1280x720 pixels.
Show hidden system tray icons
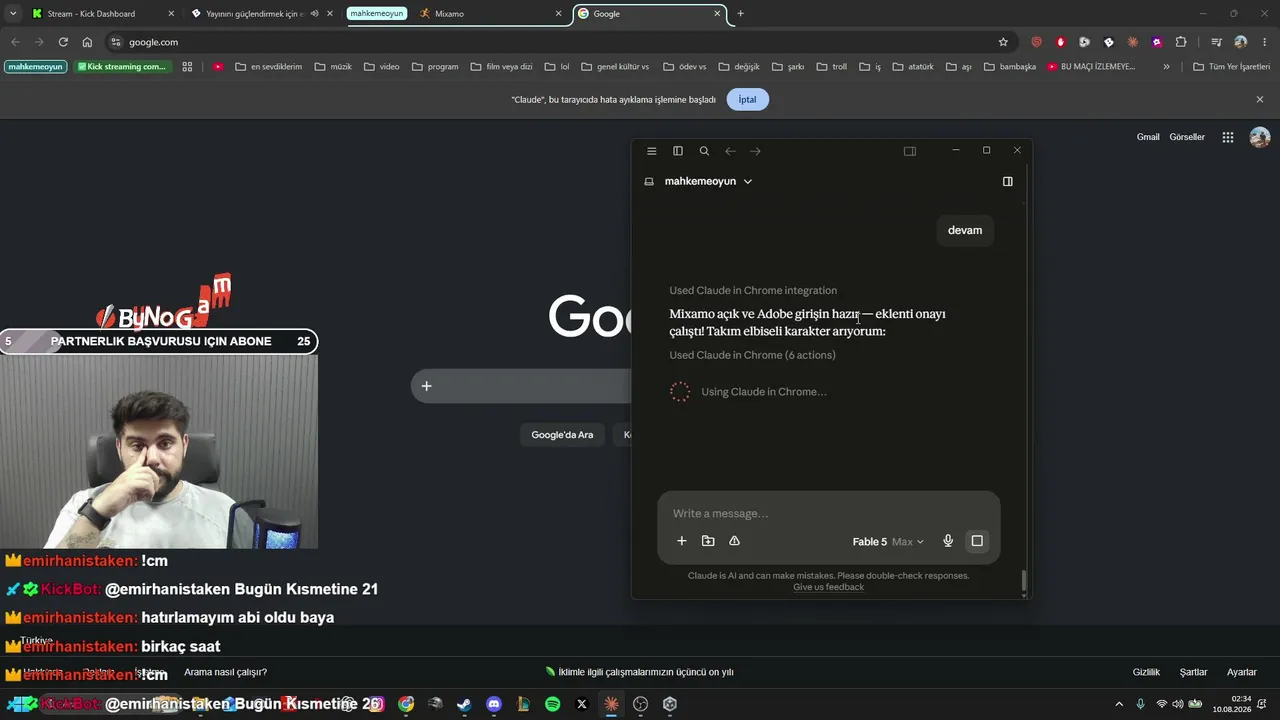point(1120,704)
